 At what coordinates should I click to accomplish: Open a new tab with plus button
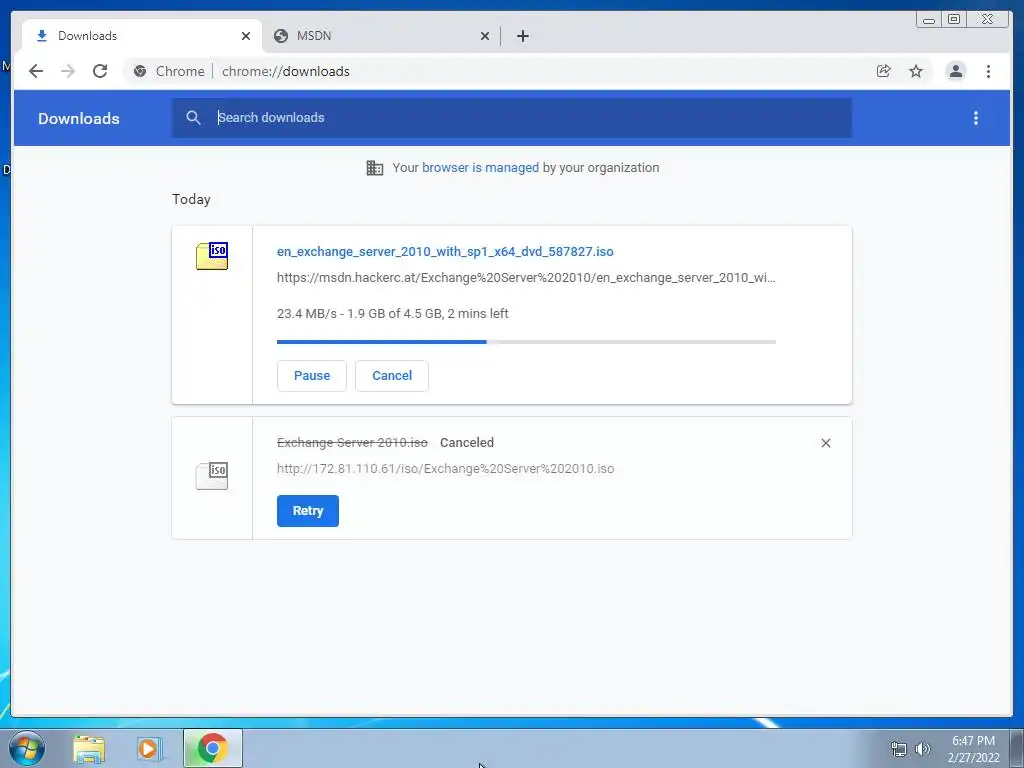(x=522, y=36)
